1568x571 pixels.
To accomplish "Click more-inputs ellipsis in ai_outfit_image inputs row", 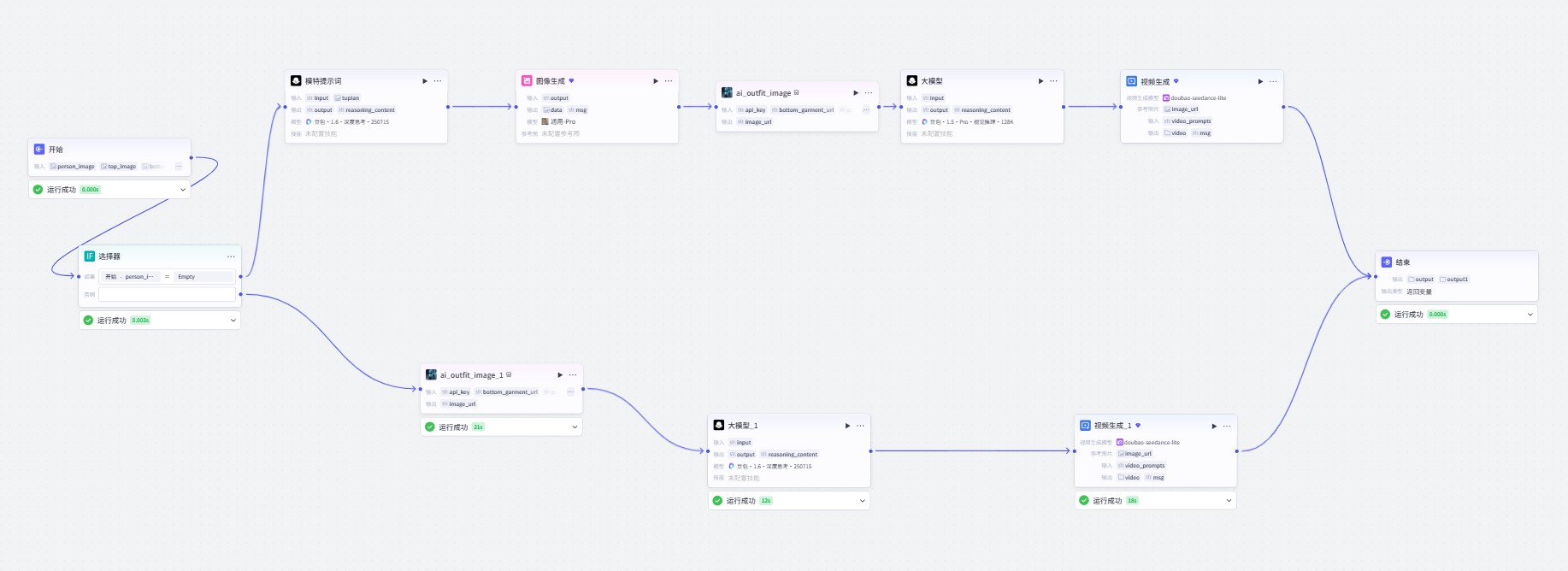I will click(866, 110).
